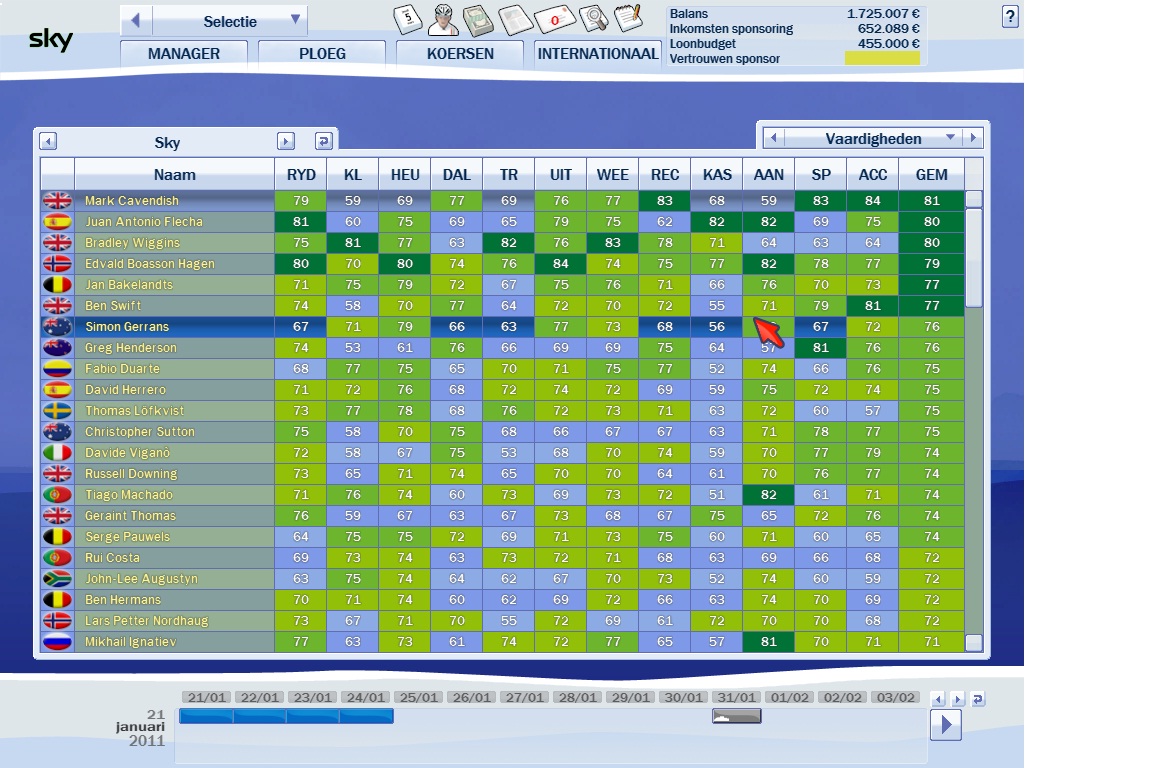Screen dimensions: 1152x768
Task: Go to next team with right arrow
Action: (x=286, y=142)
